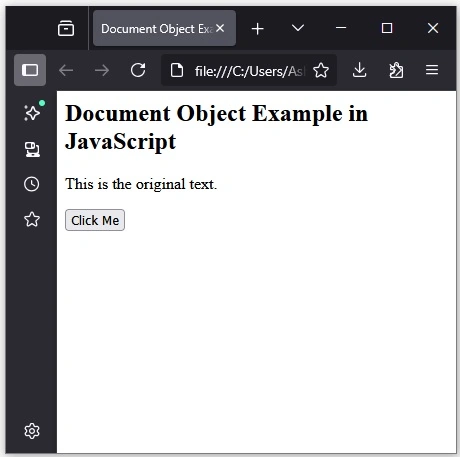
Task: Minimize the browser window
Action: [x=341, y=28]
